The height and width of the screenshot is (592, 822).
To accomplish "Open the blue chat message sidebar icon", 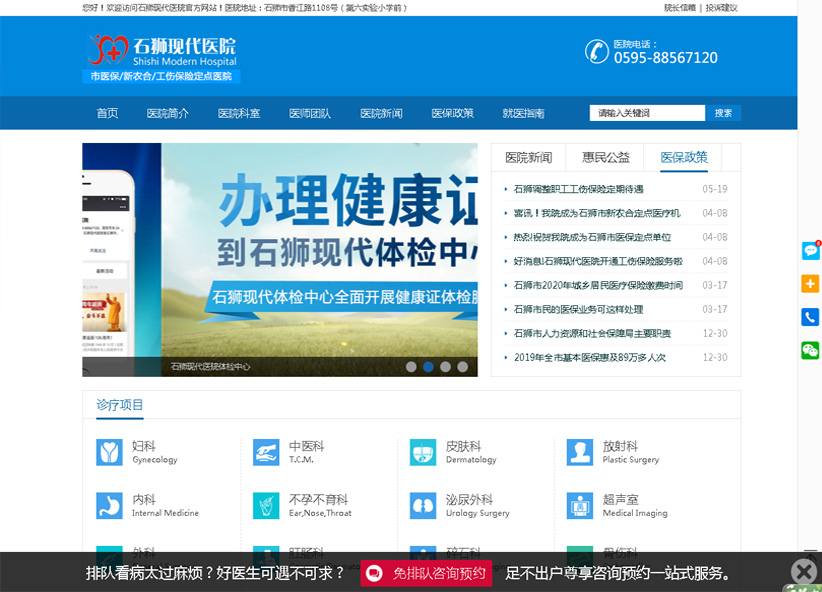I will coord(810,251).
